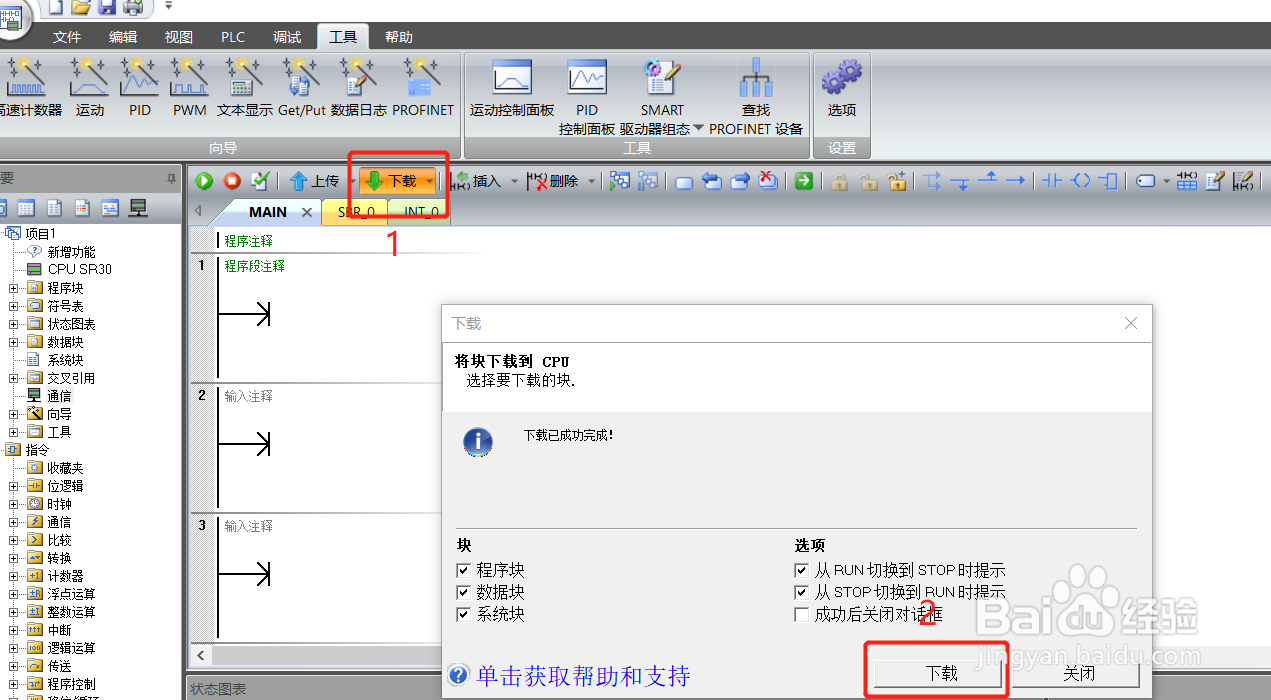Open the PWM wizard
The image size is (1271, 700).
189,87
